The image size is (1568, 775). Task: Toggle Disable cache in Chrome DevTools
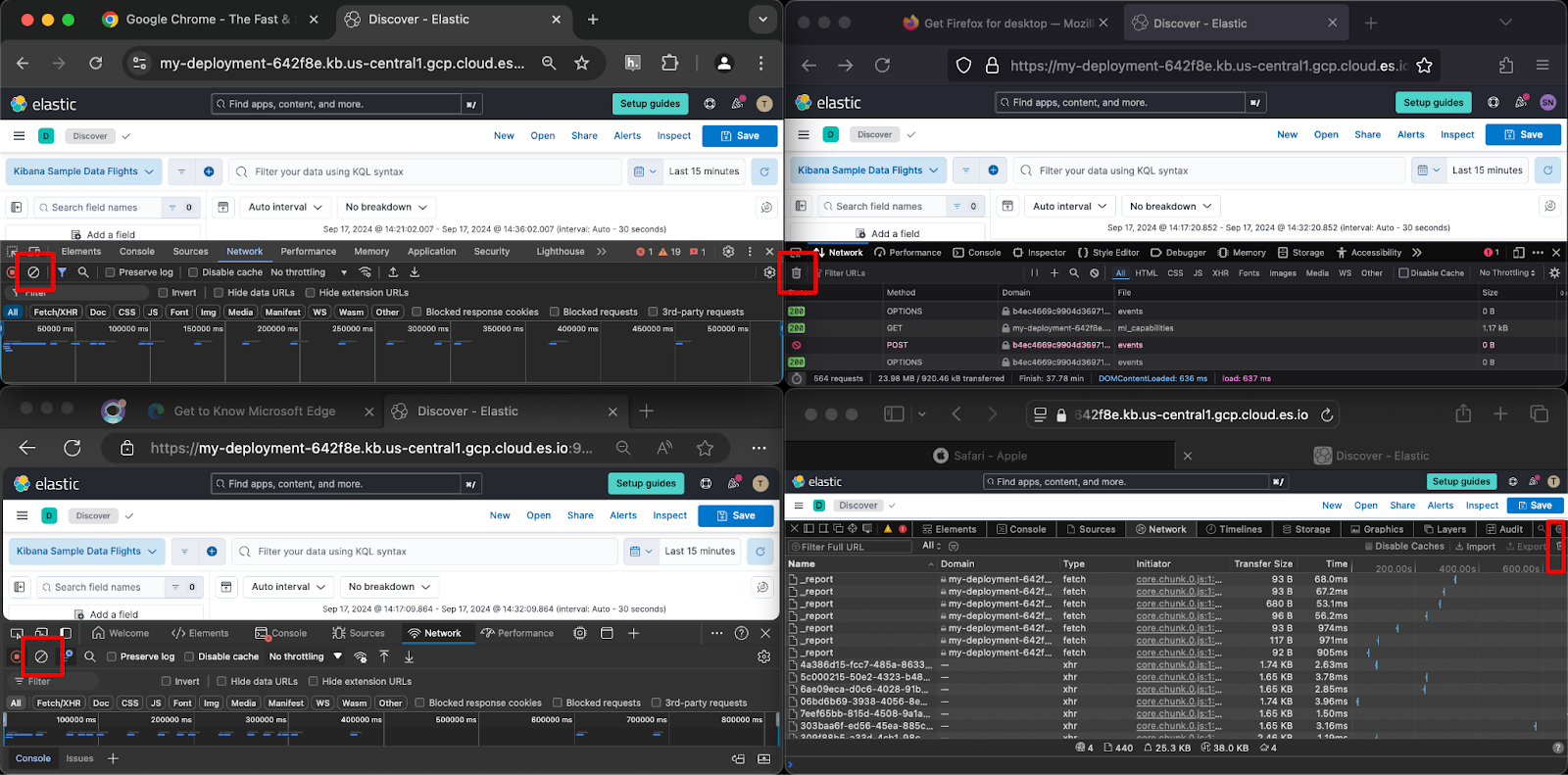(193, 272)
